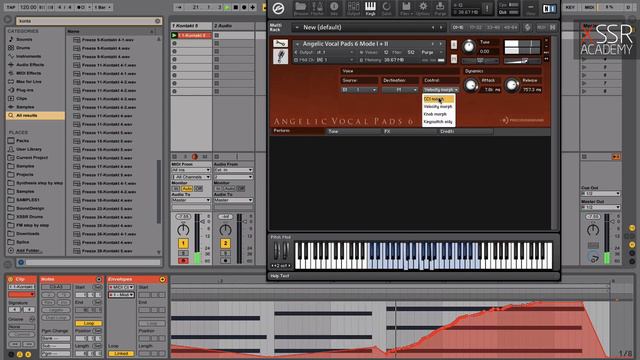Click the Kontakt panic exclamation button
The height and width of the screenshot is (360, 640).
click(x=487, y=8)
